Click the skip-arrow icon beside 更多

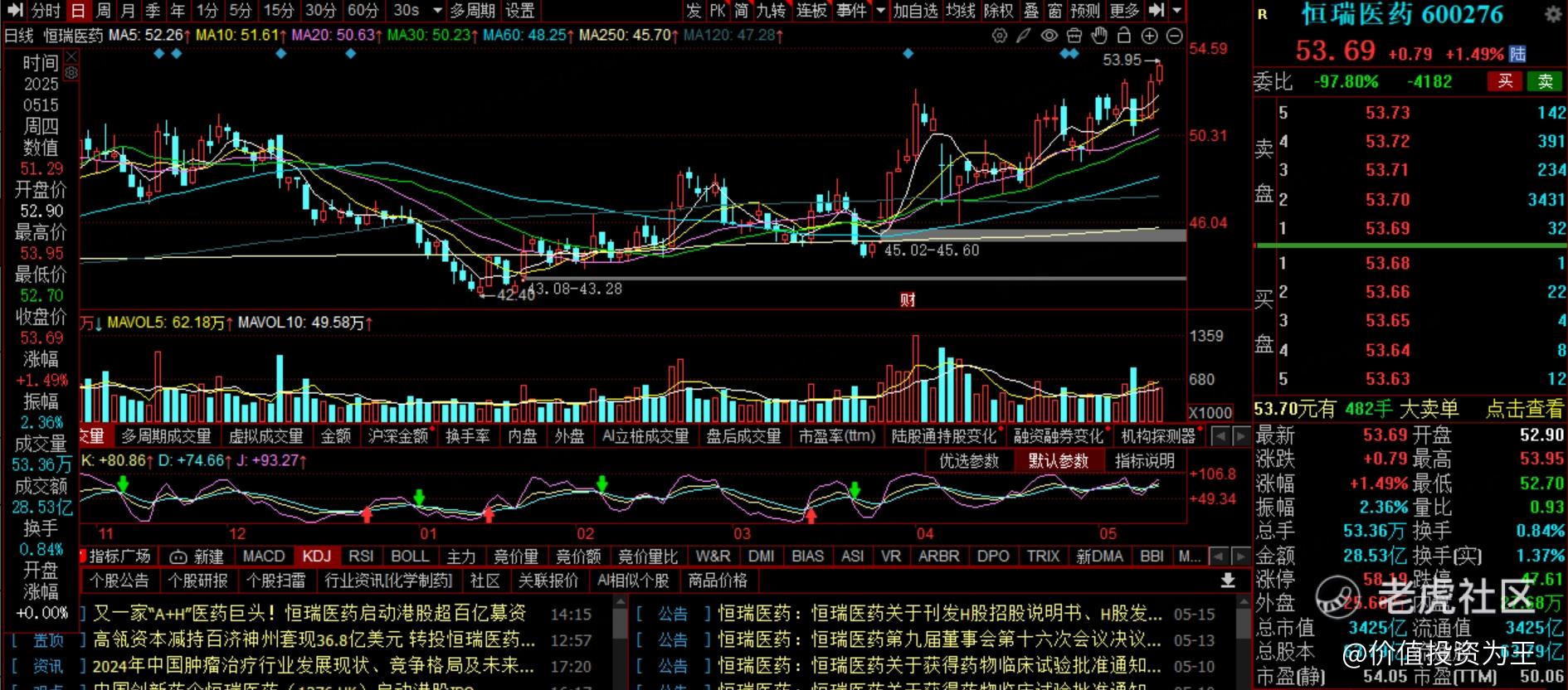coord(1157,11)
